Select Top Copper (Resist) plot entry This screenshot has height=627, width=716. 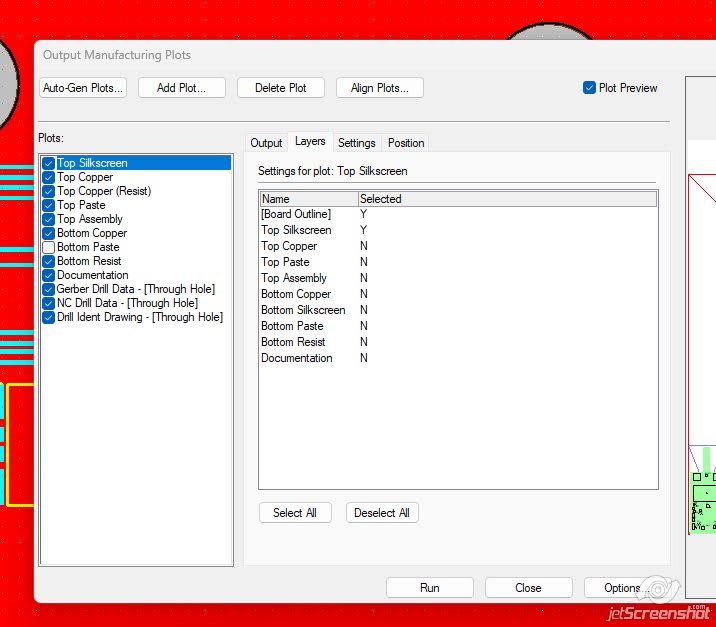[104, 191]
